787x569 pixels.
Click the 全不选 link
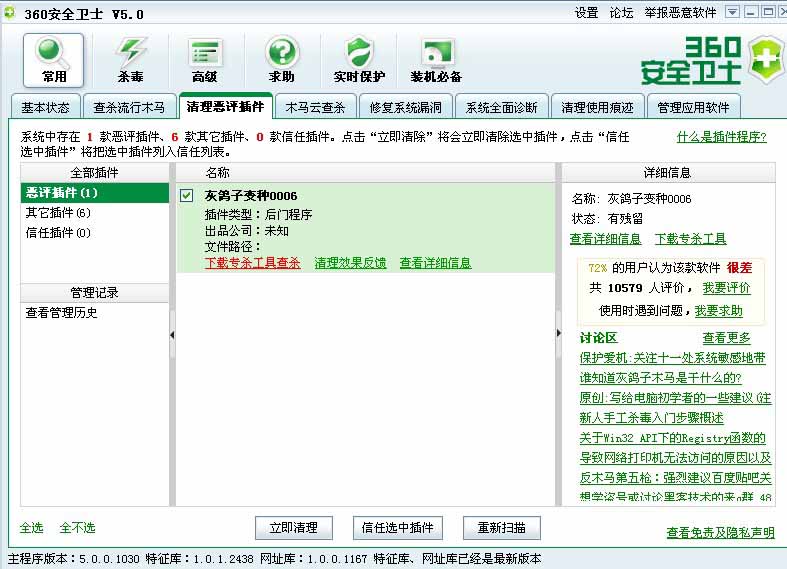click(77, 528)
